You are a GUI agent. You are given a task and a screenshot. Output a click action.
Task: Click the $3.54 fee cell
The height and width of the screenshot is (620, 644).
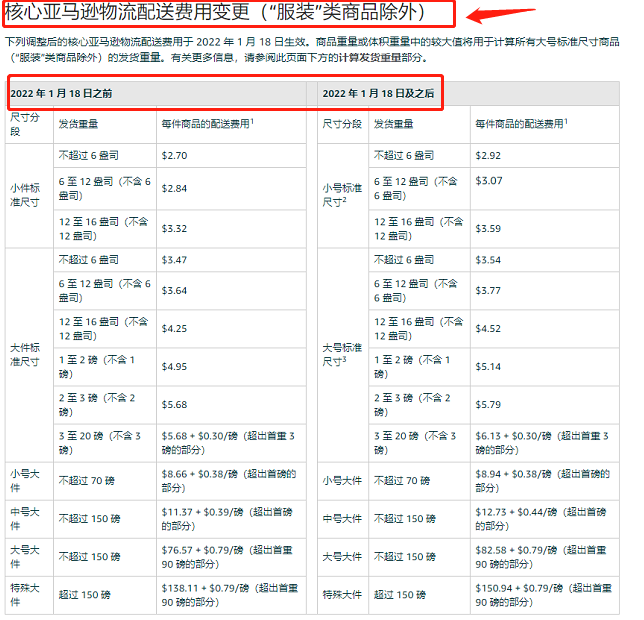click(545, 260)
